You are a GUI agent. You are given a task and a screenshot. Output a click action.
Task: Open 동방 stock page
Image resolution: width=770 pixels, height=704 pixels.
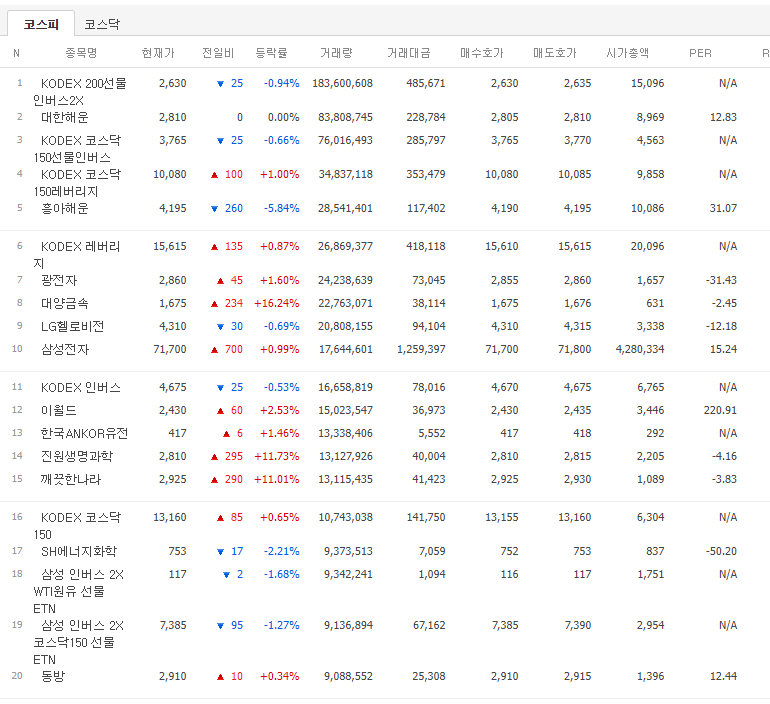(x=53, y=677)
